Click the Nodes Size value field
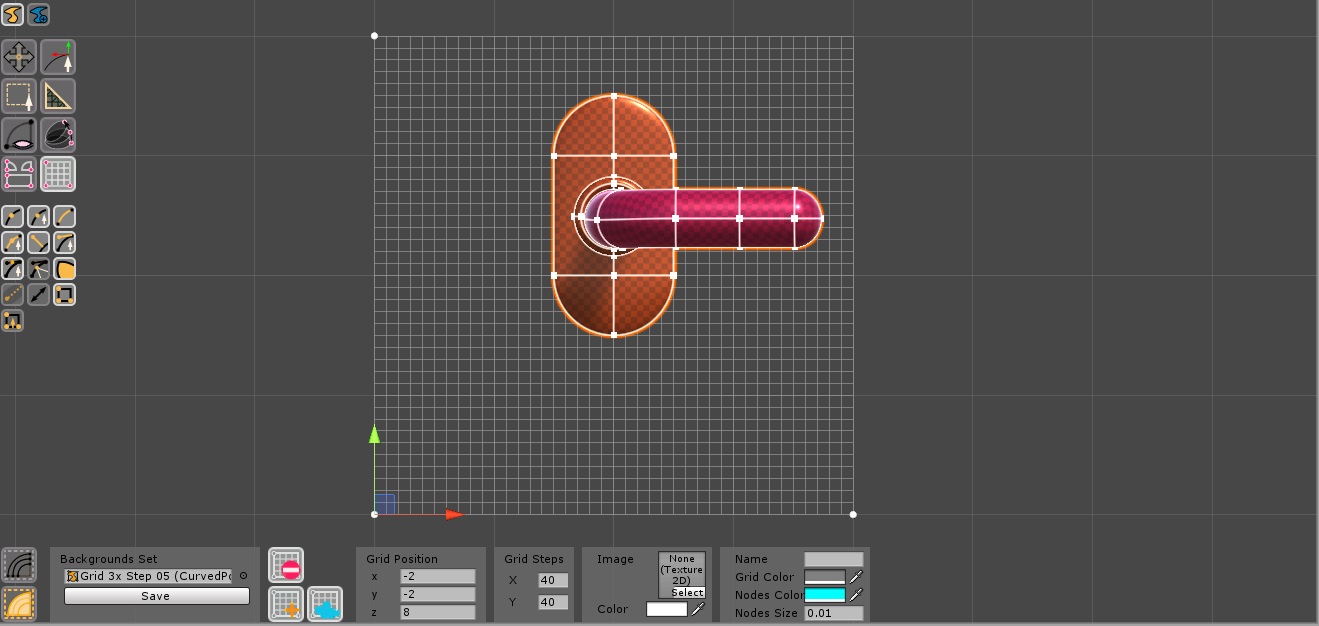The image size is (1319, 626). (x=833, y=614)
